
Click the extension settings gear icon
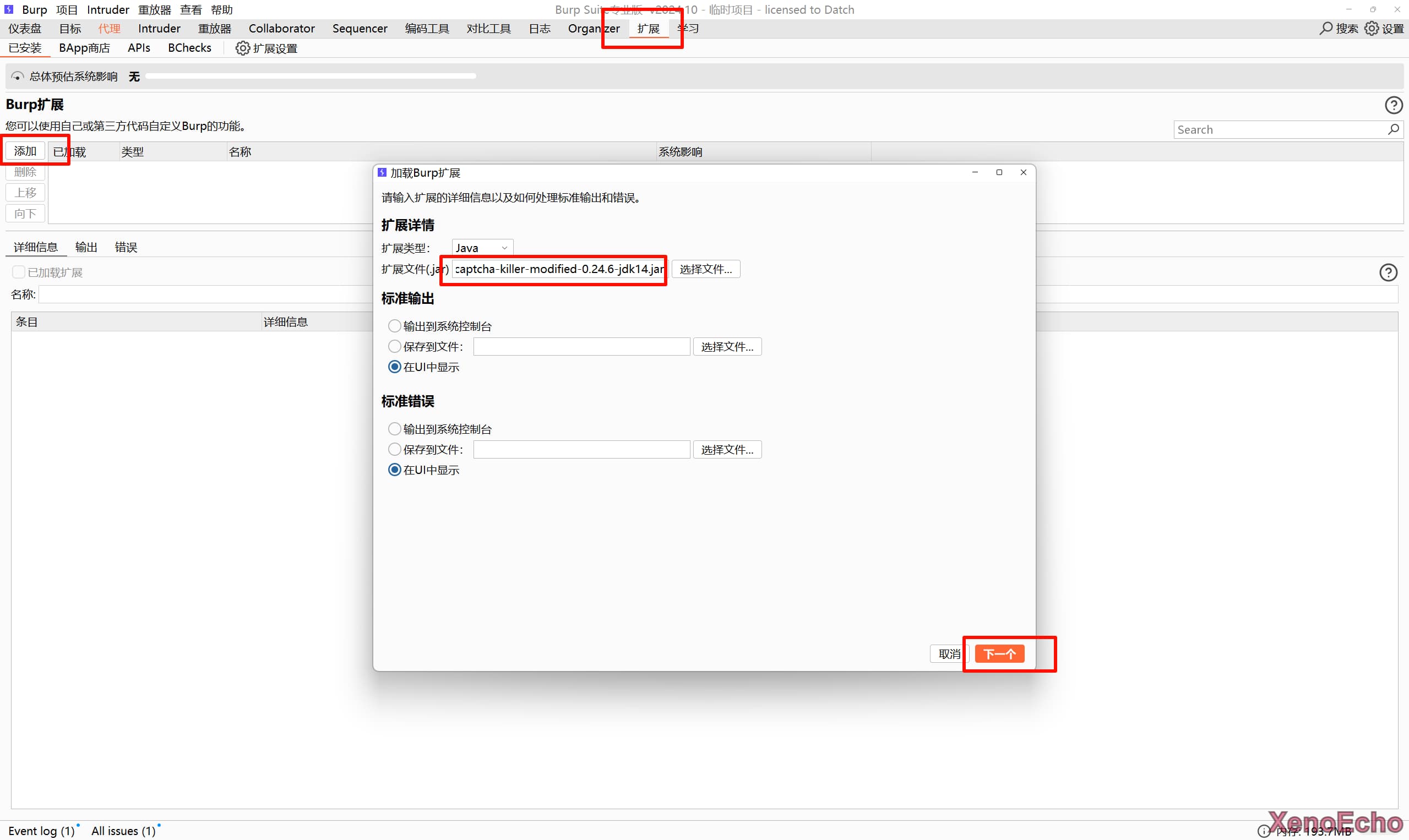pos(242,48)
